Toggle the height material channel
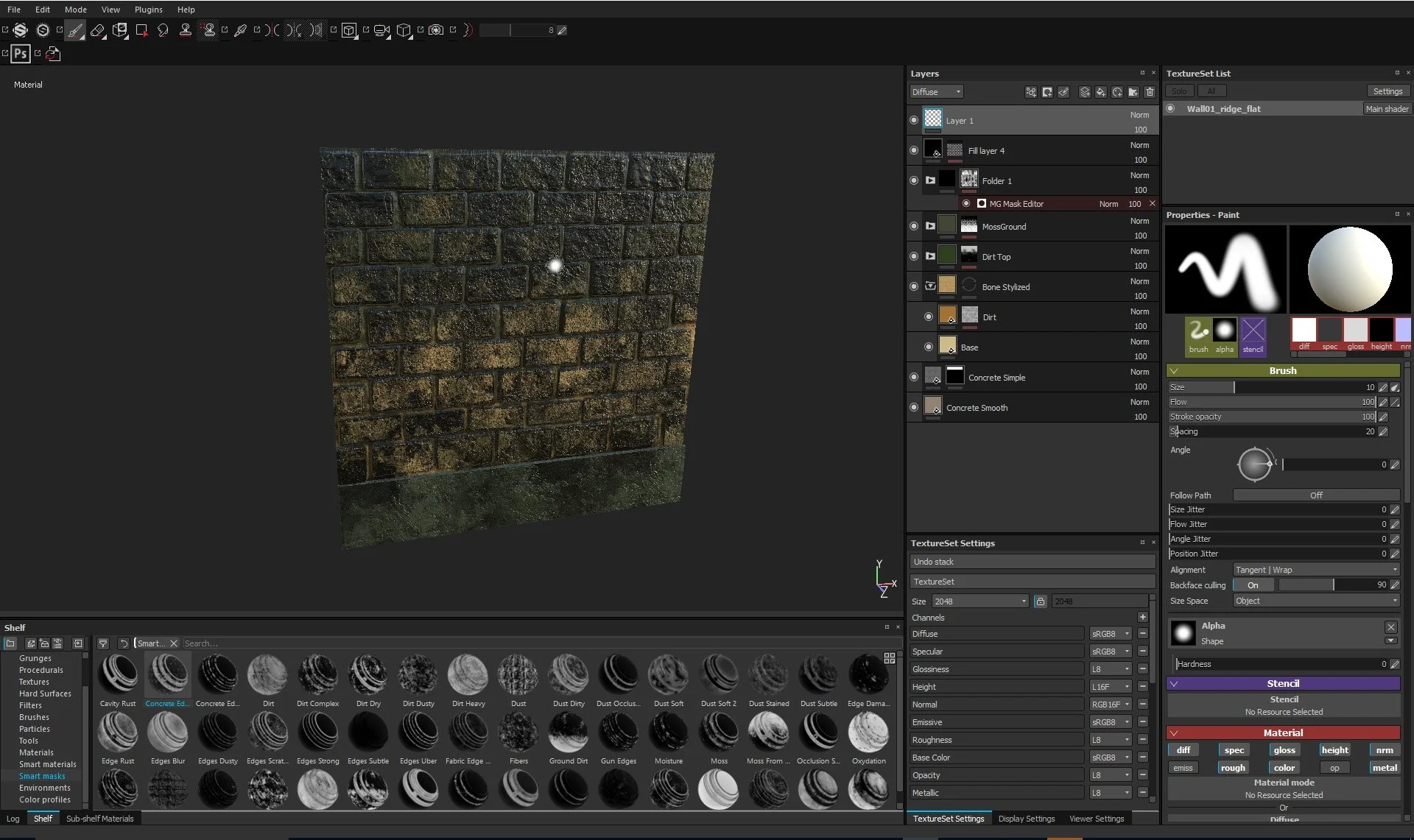1414x840 pixels. (1334, 750)
